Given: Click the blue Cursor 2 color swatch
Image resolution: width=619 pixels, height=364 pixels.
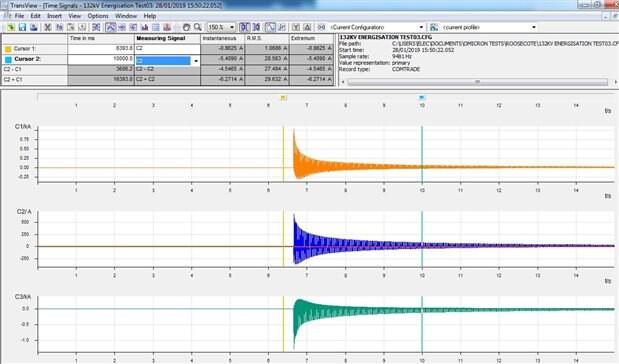Looking at the screenshot, I should (8, 60).
